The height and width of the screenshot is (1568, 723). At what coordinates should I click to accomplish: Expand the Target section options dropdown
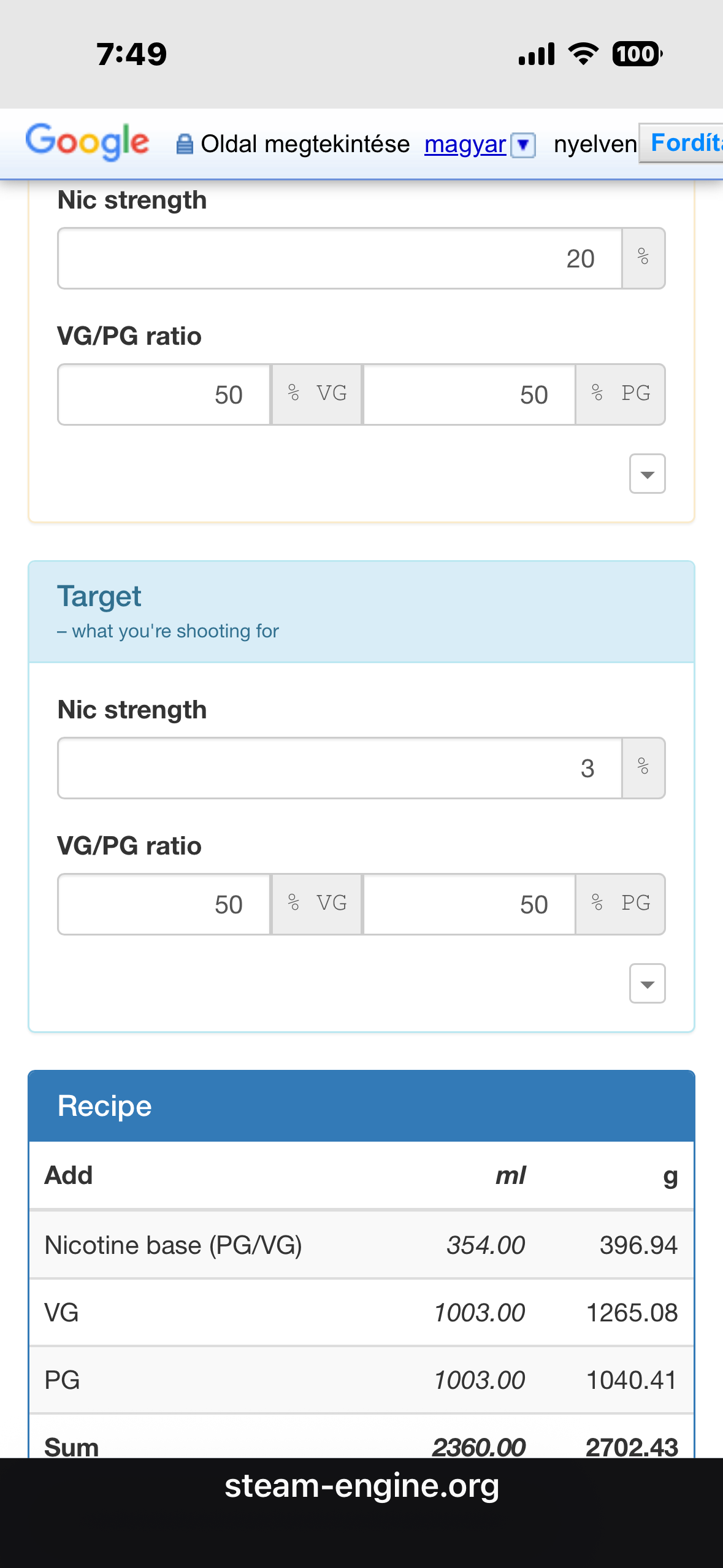[647, 984]
